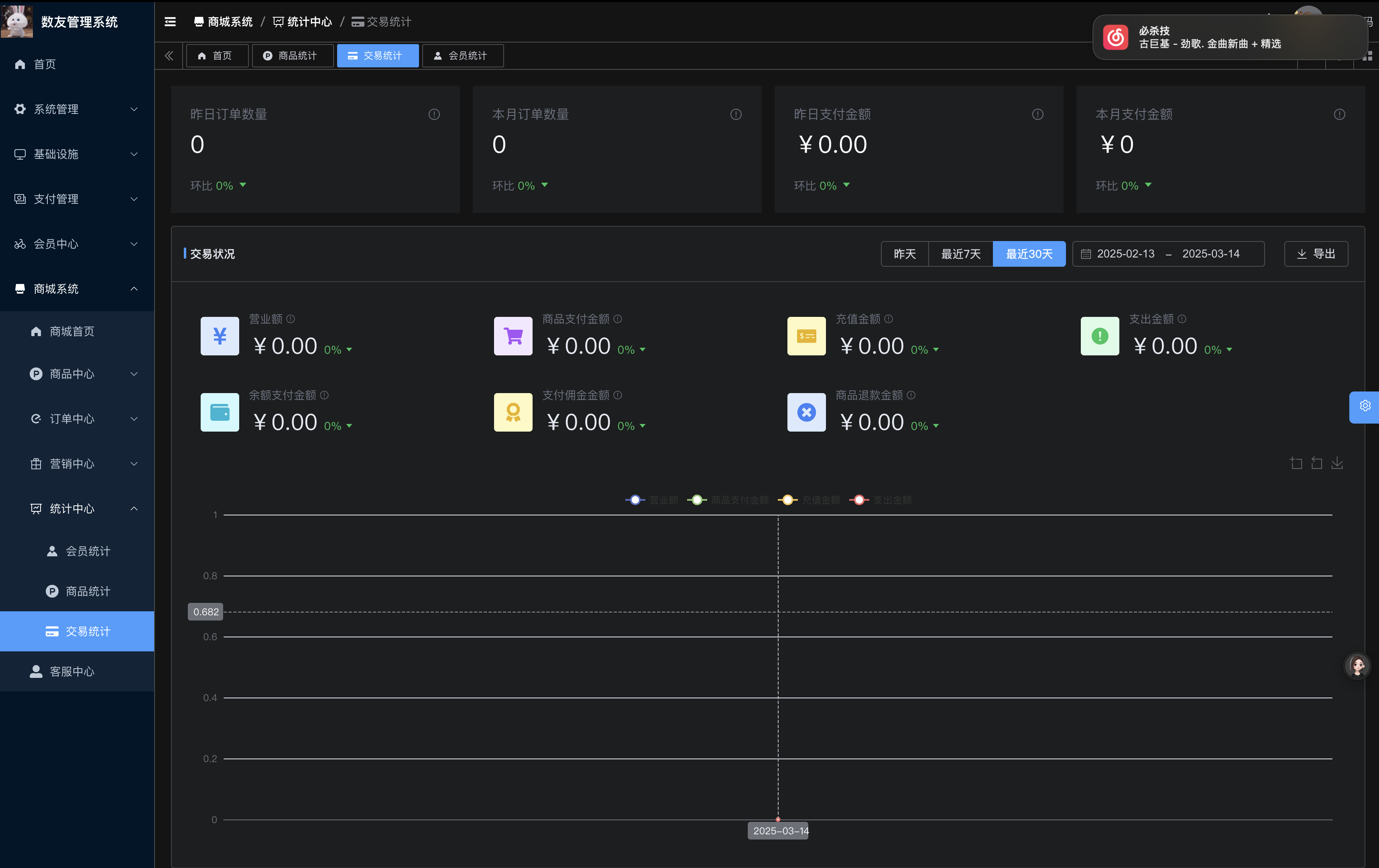Switch to the 首页 tab
The image size is (1379, 868).
tap(217, 55)
